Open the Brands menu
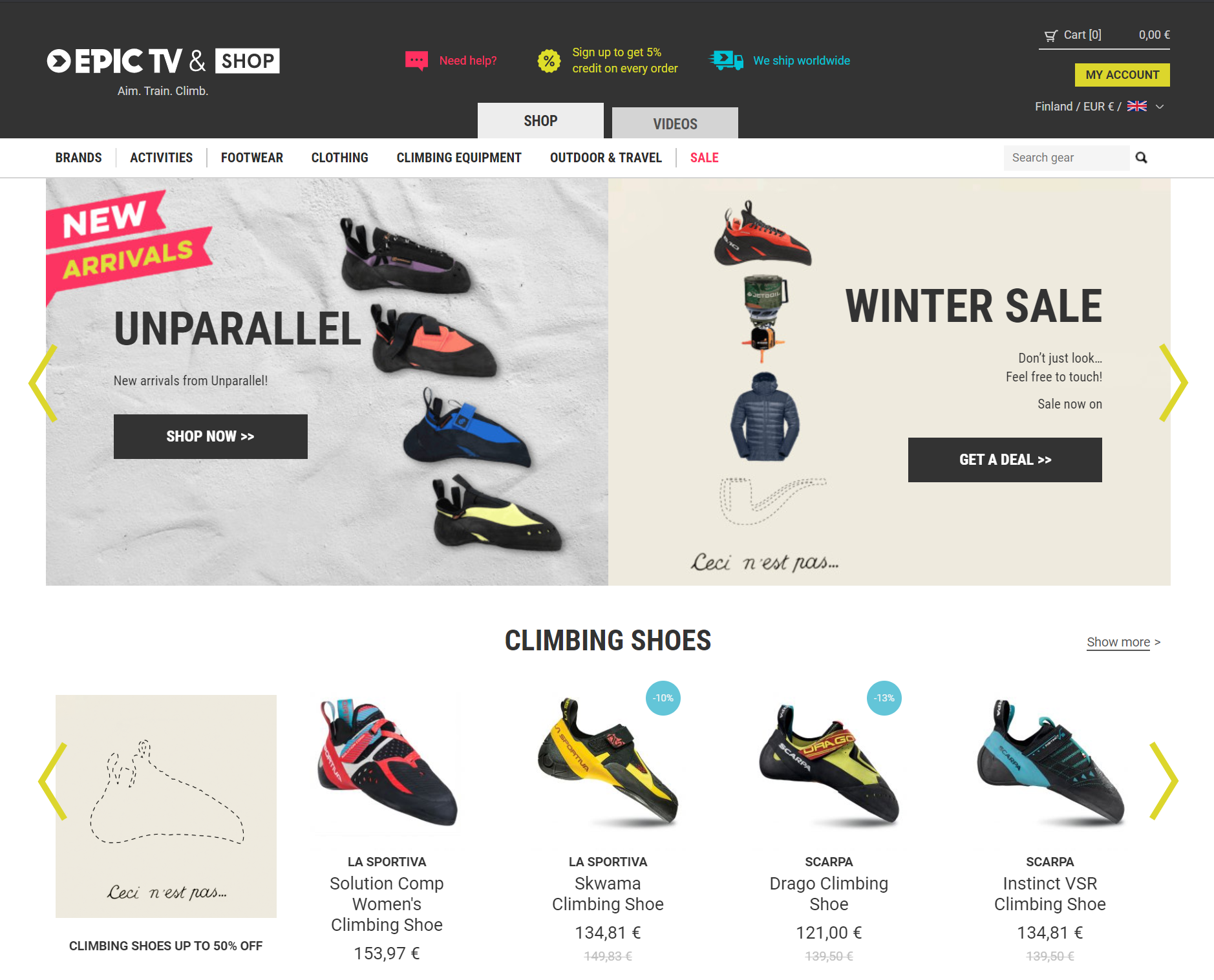The height and width of the screenshot is (980, 1214). (x=78, y=158)
